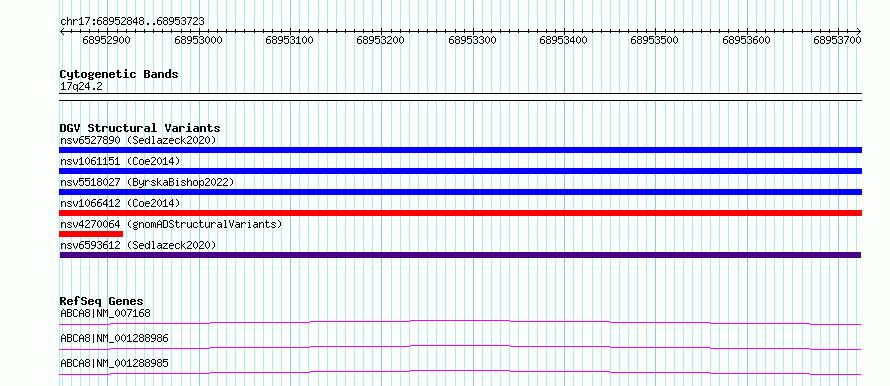Viewport: 890px width, 386px height.
Task: Click the chr17:68952848..68953723 coordinate label
Action: (132, 21)
